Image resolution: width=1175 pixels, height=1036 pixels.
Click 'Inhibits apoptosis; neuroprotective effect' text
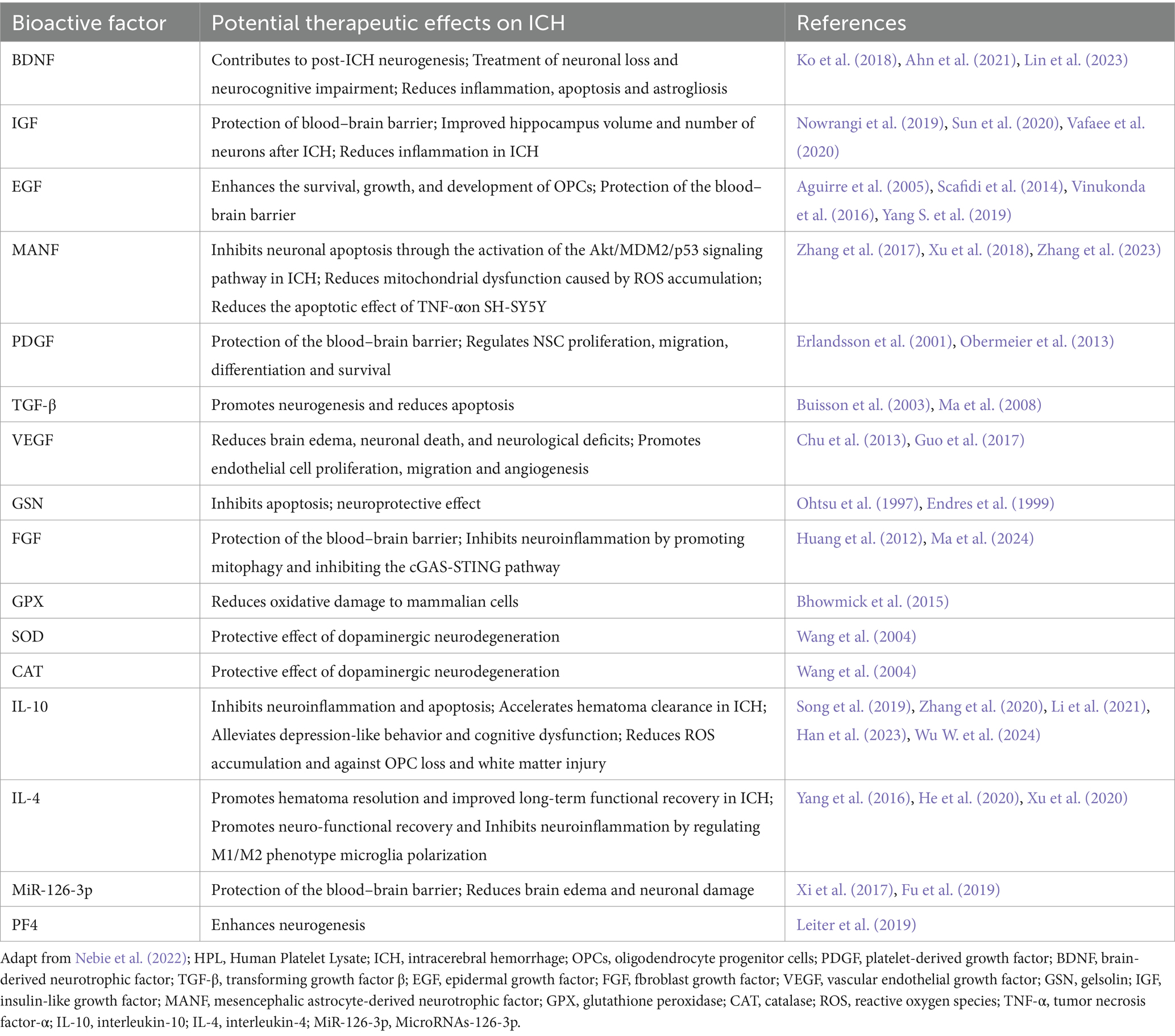tap(346, 504)
